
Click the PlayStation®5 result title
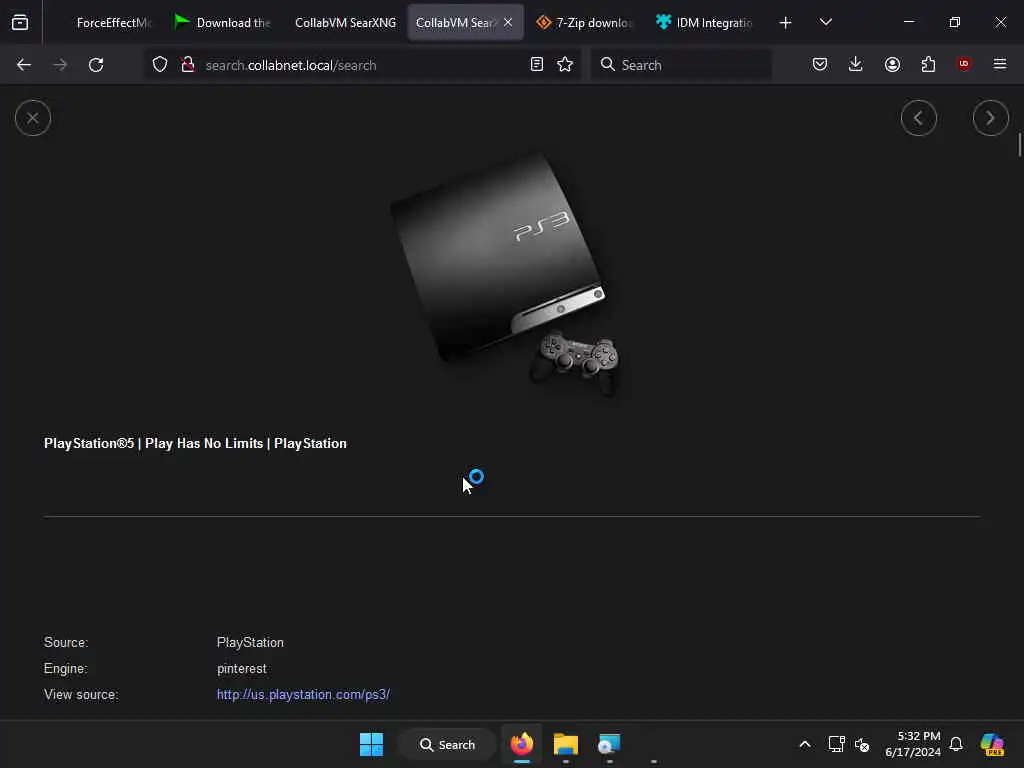[x=195, y=443]
